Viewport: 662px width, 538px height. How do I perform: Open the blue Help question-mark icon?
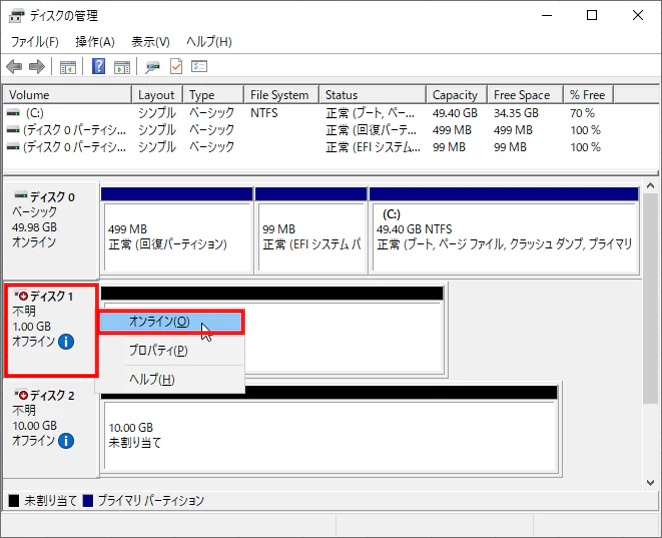point(98,66)
